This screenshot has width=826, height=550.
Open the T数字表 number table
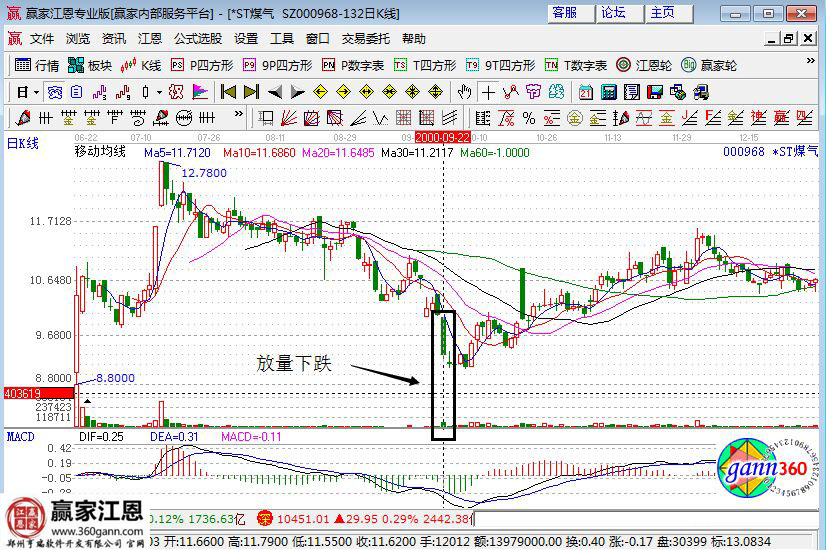pyautogui.click(x=576, y=65)
